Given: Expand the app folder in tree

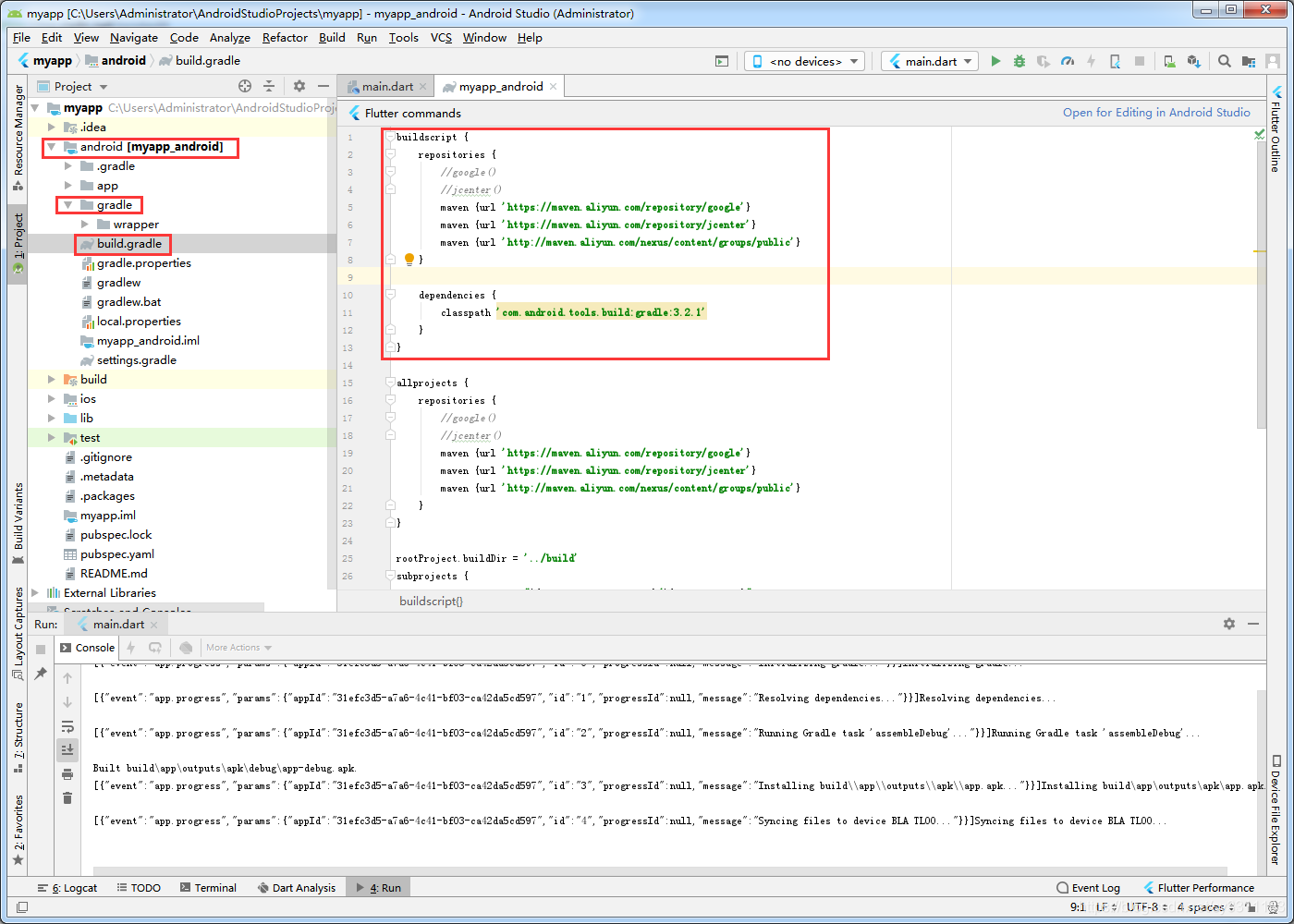Looking at the screenshot, I should pyautogui.click(x=68, y=186).
